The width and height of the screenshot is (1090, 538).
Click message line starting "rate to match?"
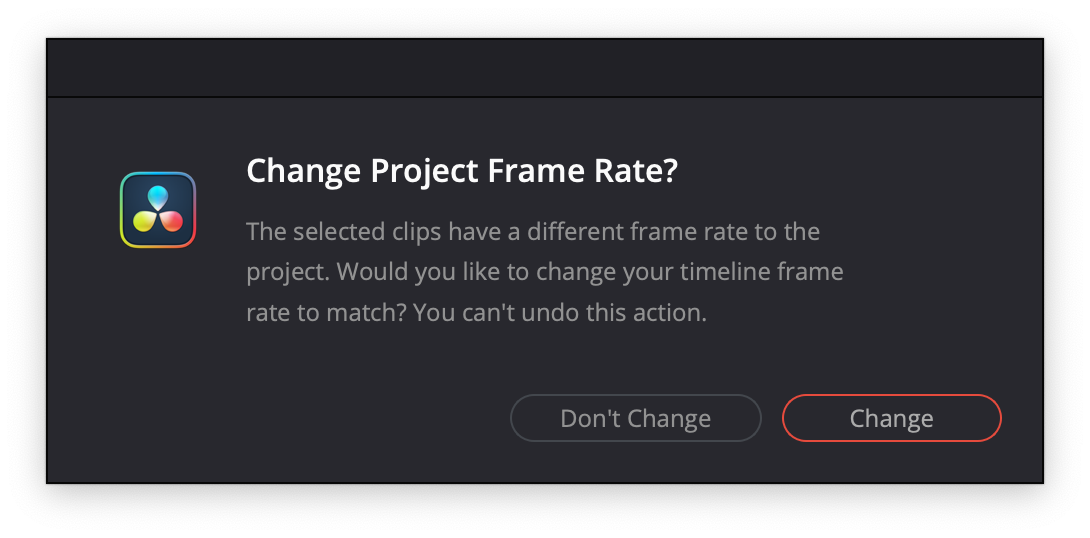[x=476, y=312]
